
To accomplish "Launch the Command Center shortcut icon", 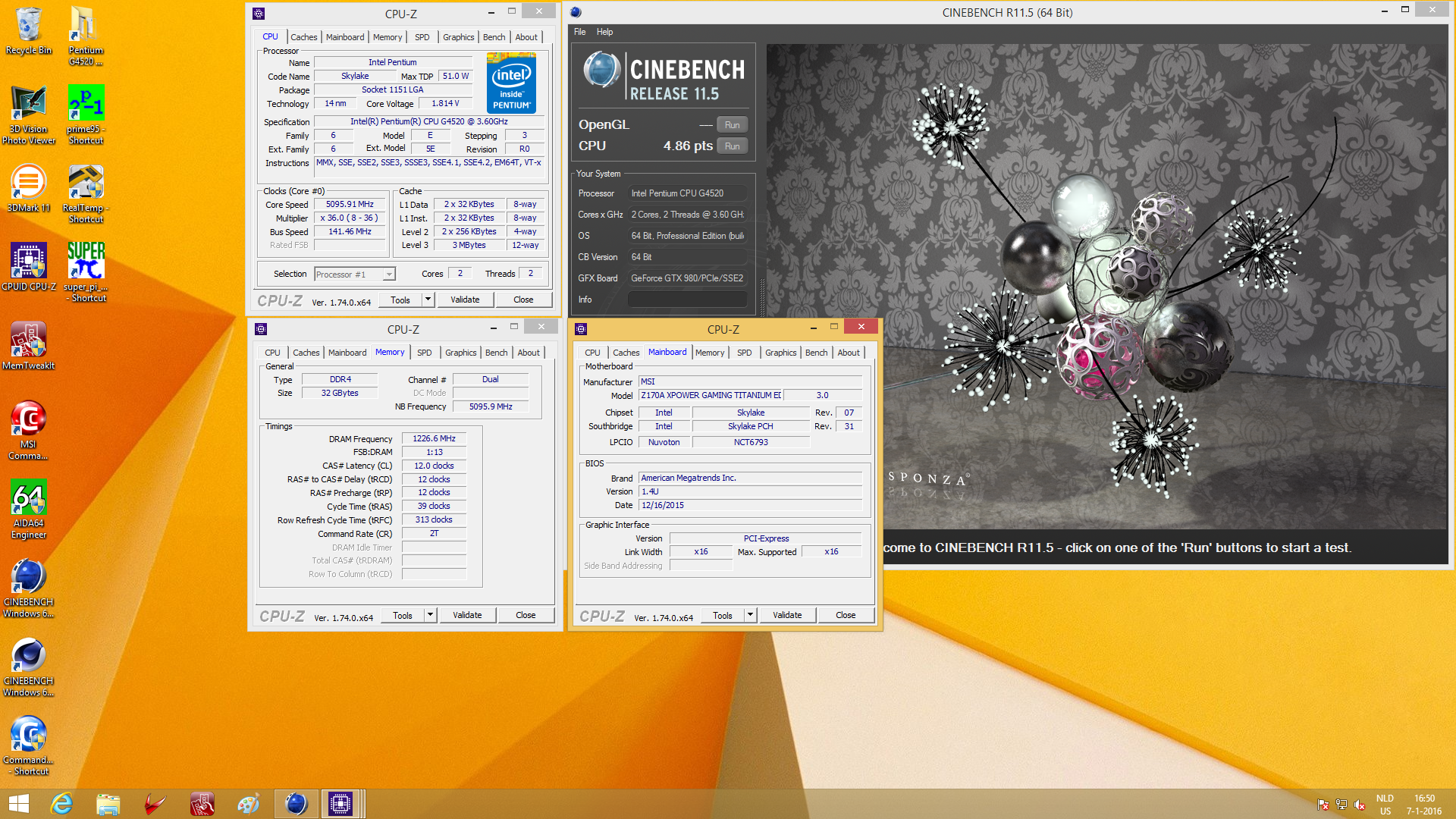I will point(29,745).
